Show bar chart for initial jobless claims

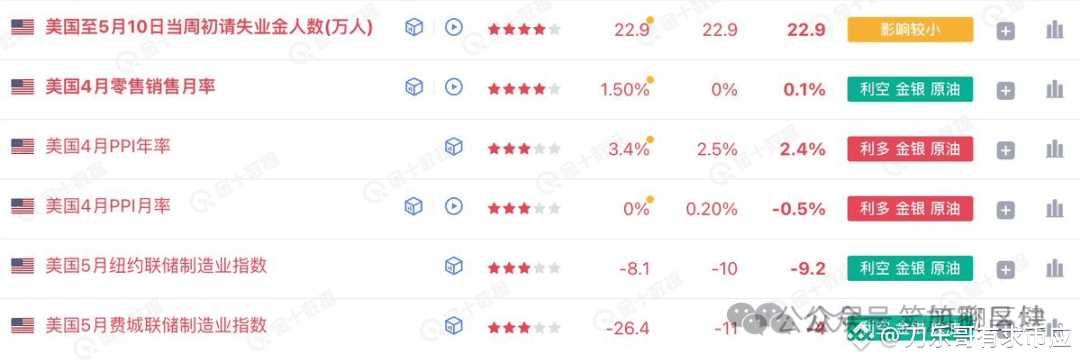pyautogui.click(x=1055, y=30)
